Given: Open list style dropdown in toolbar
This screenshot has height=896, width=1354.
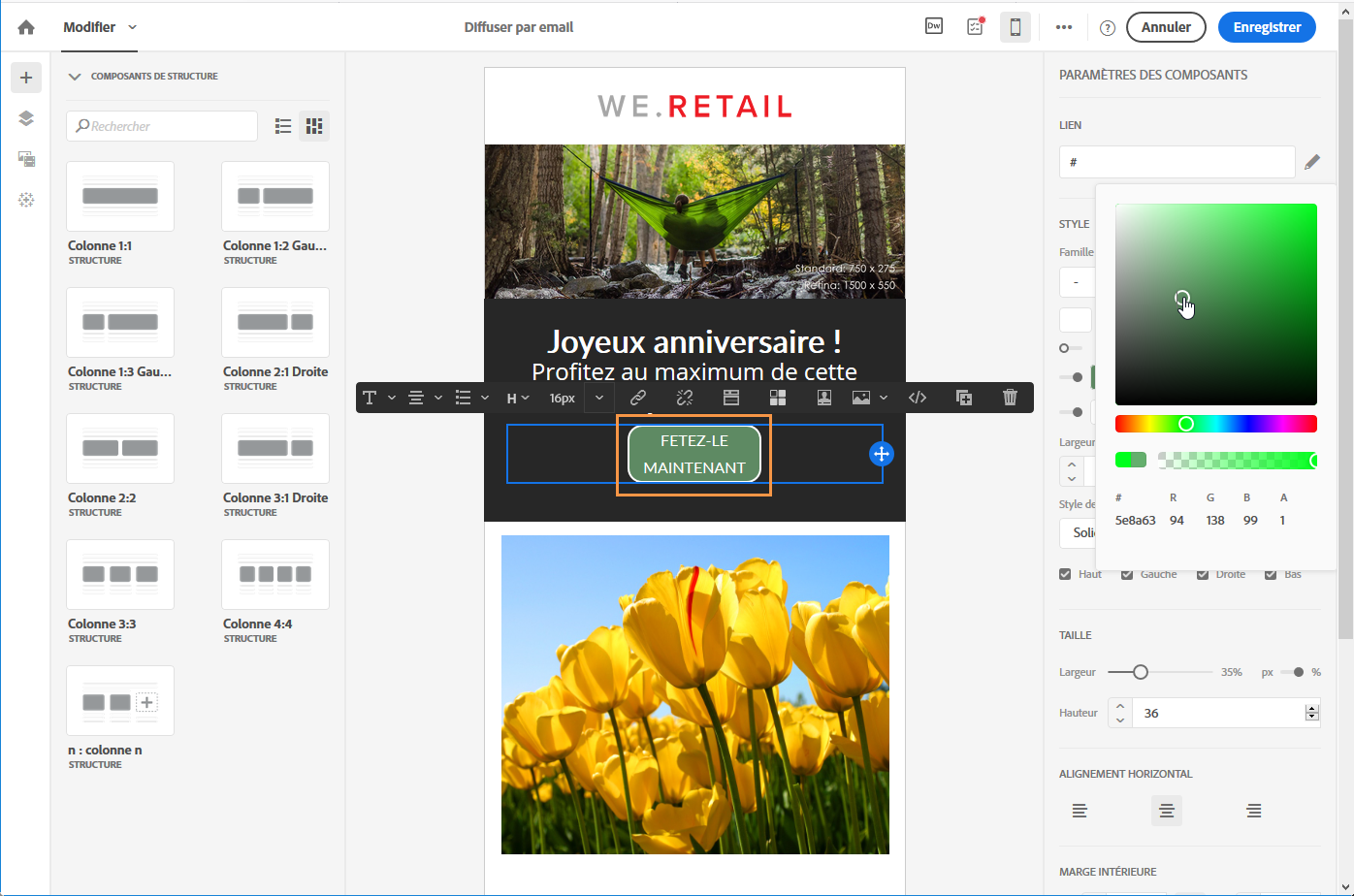Looking at the screenshot, I should tap(471, 398).
